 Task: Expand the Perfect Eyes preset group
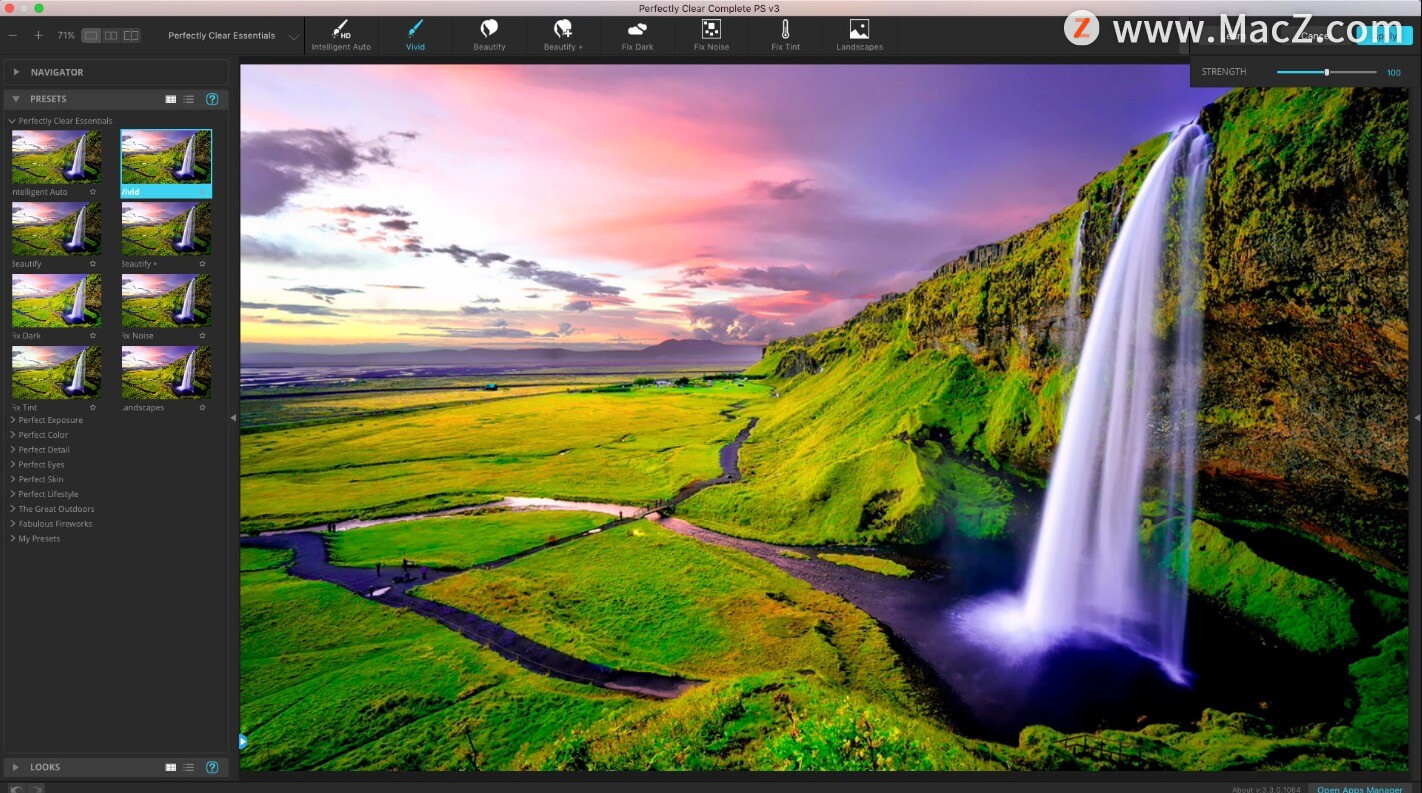[12, 464]
